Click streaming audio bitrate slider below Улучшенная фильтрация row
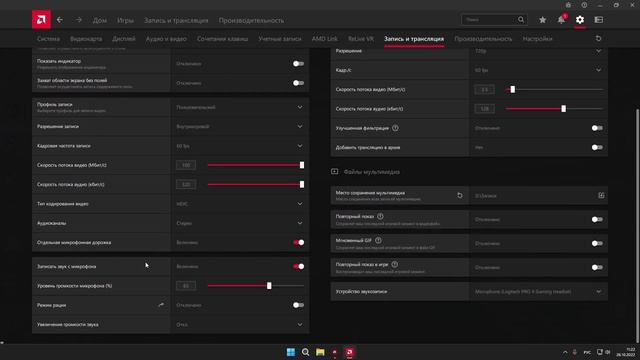The image size is (640, 360). pos(554,109)
